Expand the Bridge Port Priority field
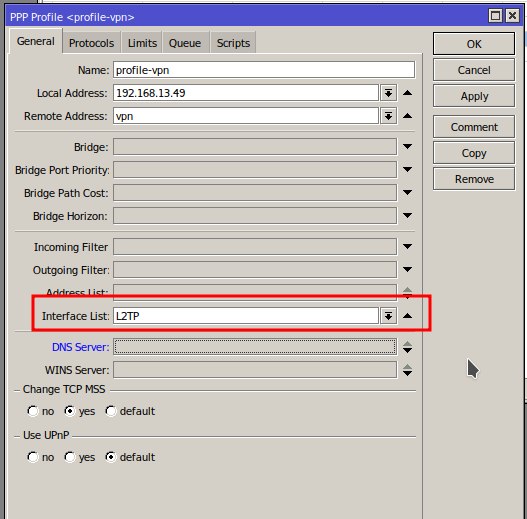Viewport: 527px width, 519px height. click(x=407, y=170)
